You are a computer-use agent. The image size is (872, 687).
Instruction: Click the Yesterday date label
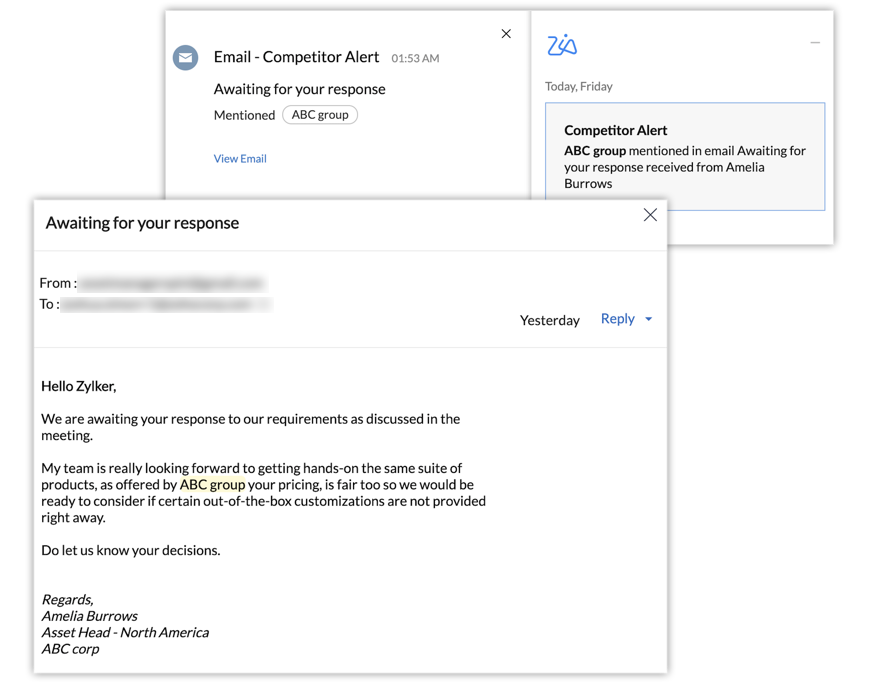tap(550, 320)
